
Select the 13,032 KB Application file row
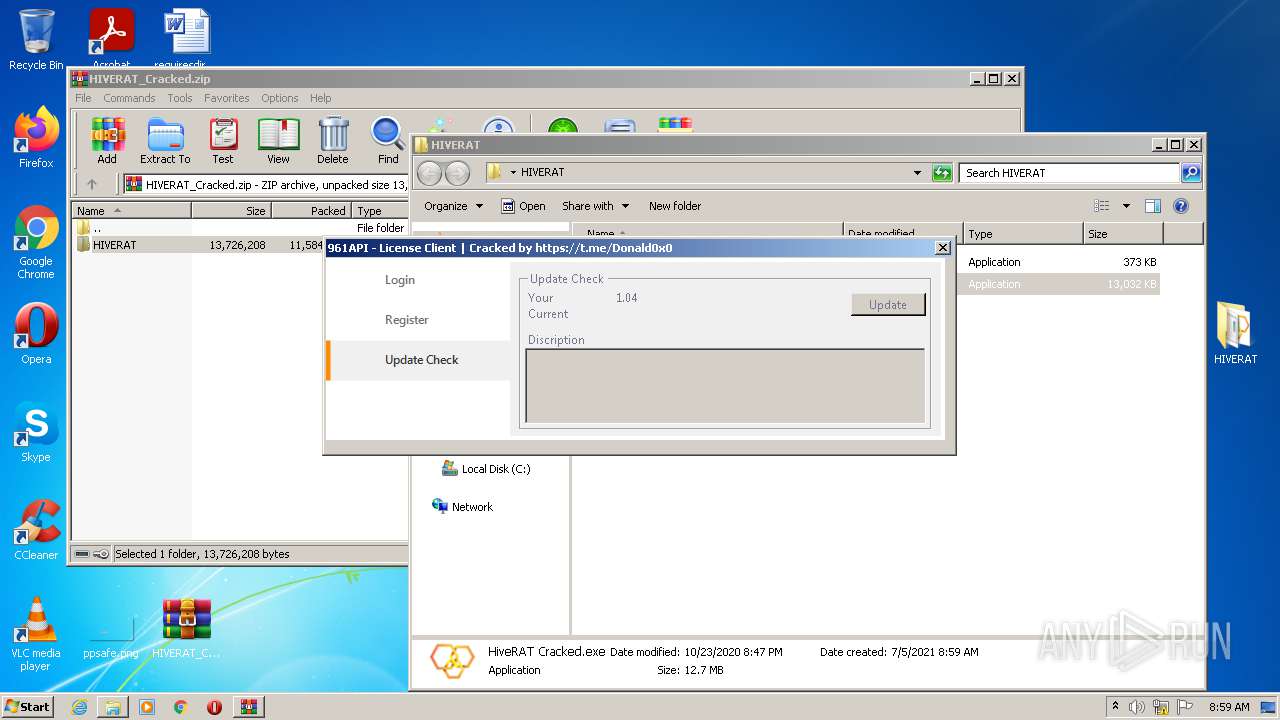pyautogui.click(x=1058, y=284)
